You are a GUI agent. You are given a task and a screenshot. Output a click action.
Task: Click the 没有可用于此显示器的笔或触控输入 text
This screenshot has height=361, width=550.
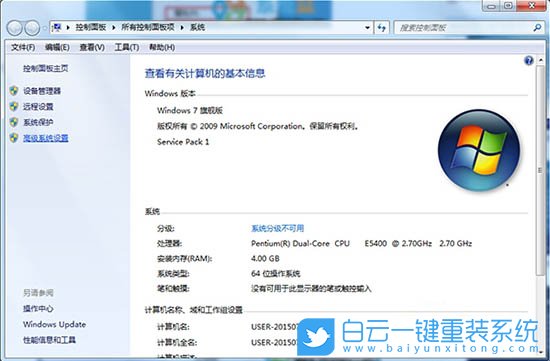[311, 289]
